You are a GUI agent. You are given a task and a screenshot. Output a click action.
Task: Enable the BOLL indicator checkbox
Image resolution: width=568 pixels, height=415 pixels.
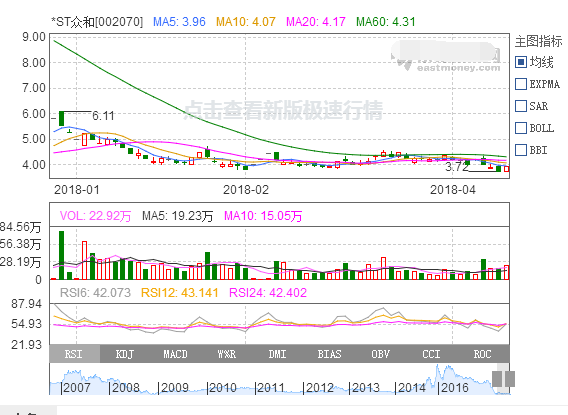[521, 128]
